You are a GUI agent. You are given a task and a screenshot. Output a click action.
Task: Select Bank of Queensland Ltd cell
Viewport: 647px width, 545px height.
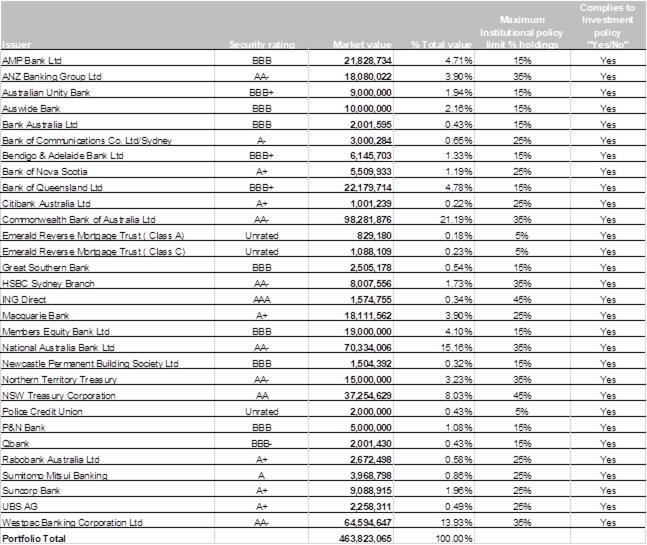point(52,188)
